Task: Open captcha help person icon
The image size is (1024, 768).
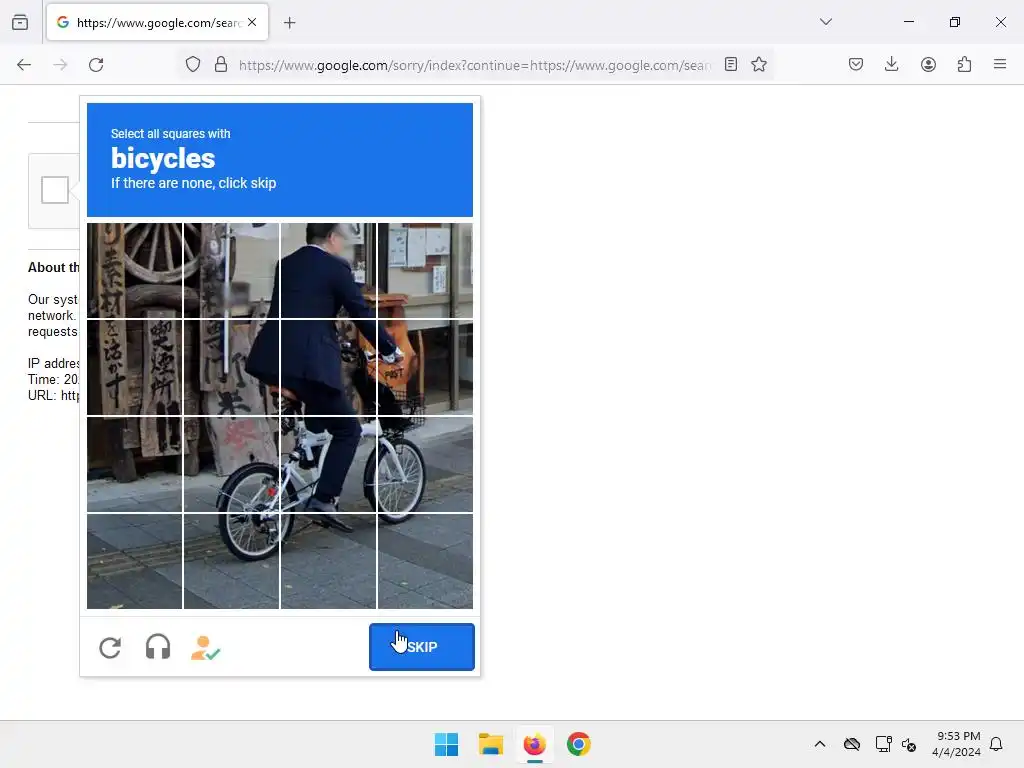Action: coord(205,647)
